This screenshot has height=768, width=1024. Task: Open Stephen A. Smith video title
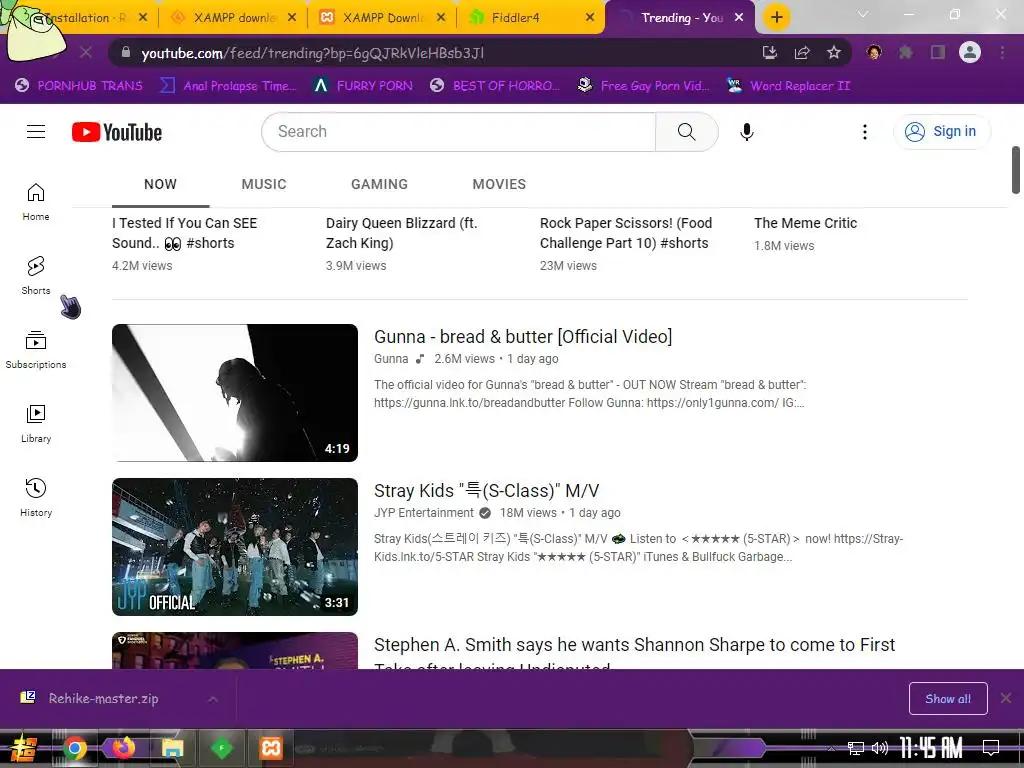pyautogui.click(x=634, y=655)
